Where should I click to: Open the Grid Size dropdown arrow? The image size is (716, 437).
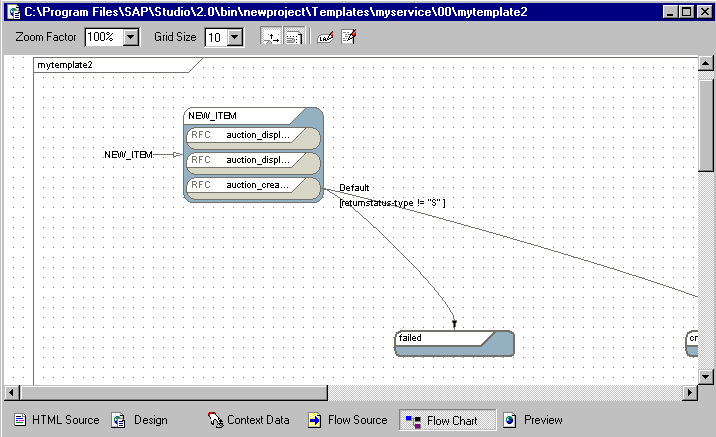tap(235, 37)
